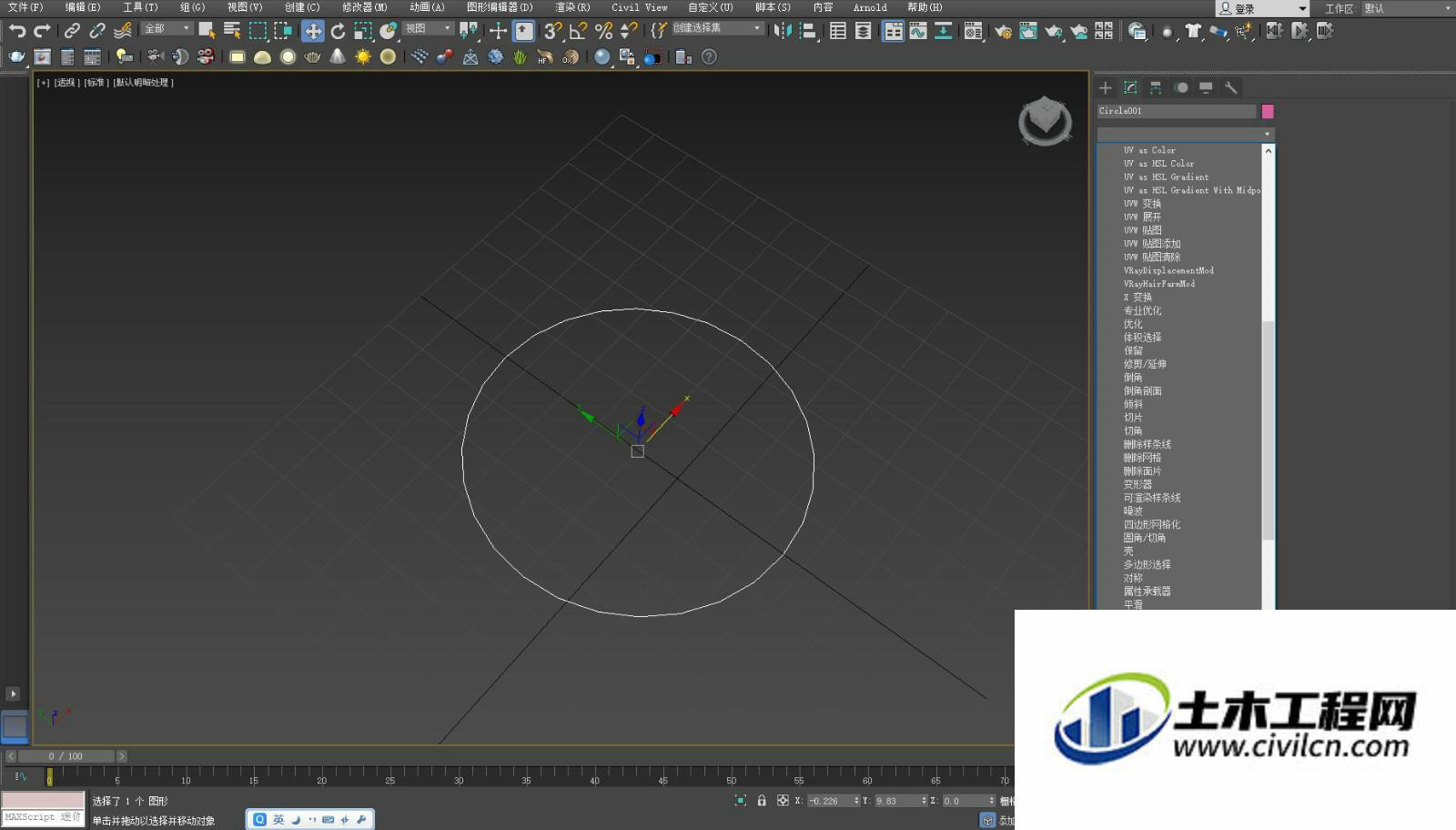1456x830 pixels.
Task: Click the Sun light icon in second toolbar
Action: click(x=363, y=56)
